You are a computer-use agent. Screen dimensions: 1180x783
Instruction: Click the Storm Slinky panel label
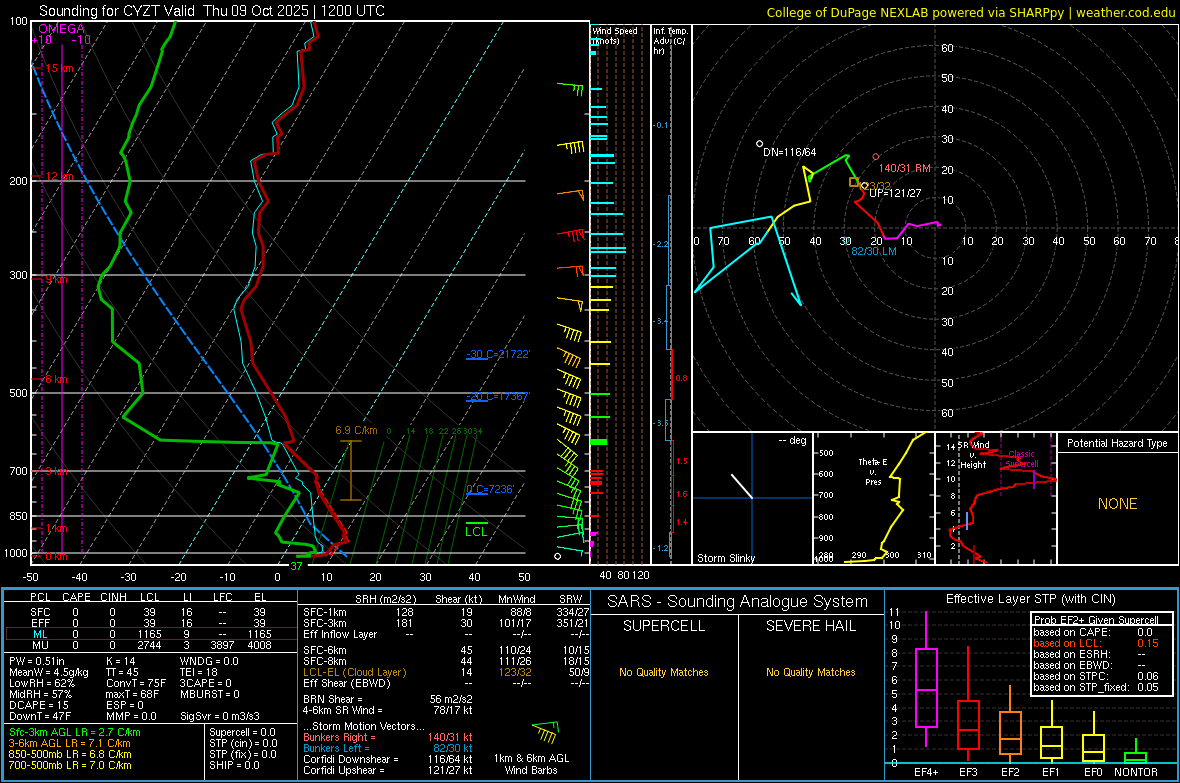[725, 558]
